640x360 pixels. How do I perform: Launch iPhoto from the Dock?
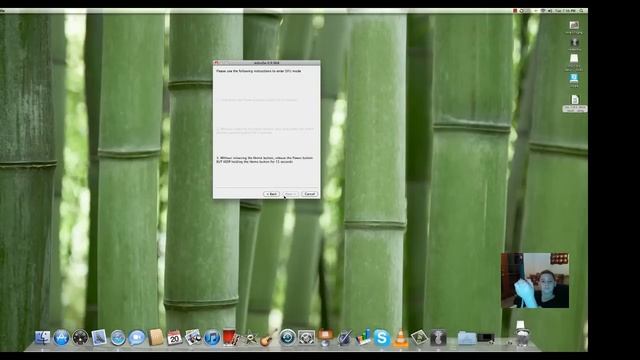[193, 338]
